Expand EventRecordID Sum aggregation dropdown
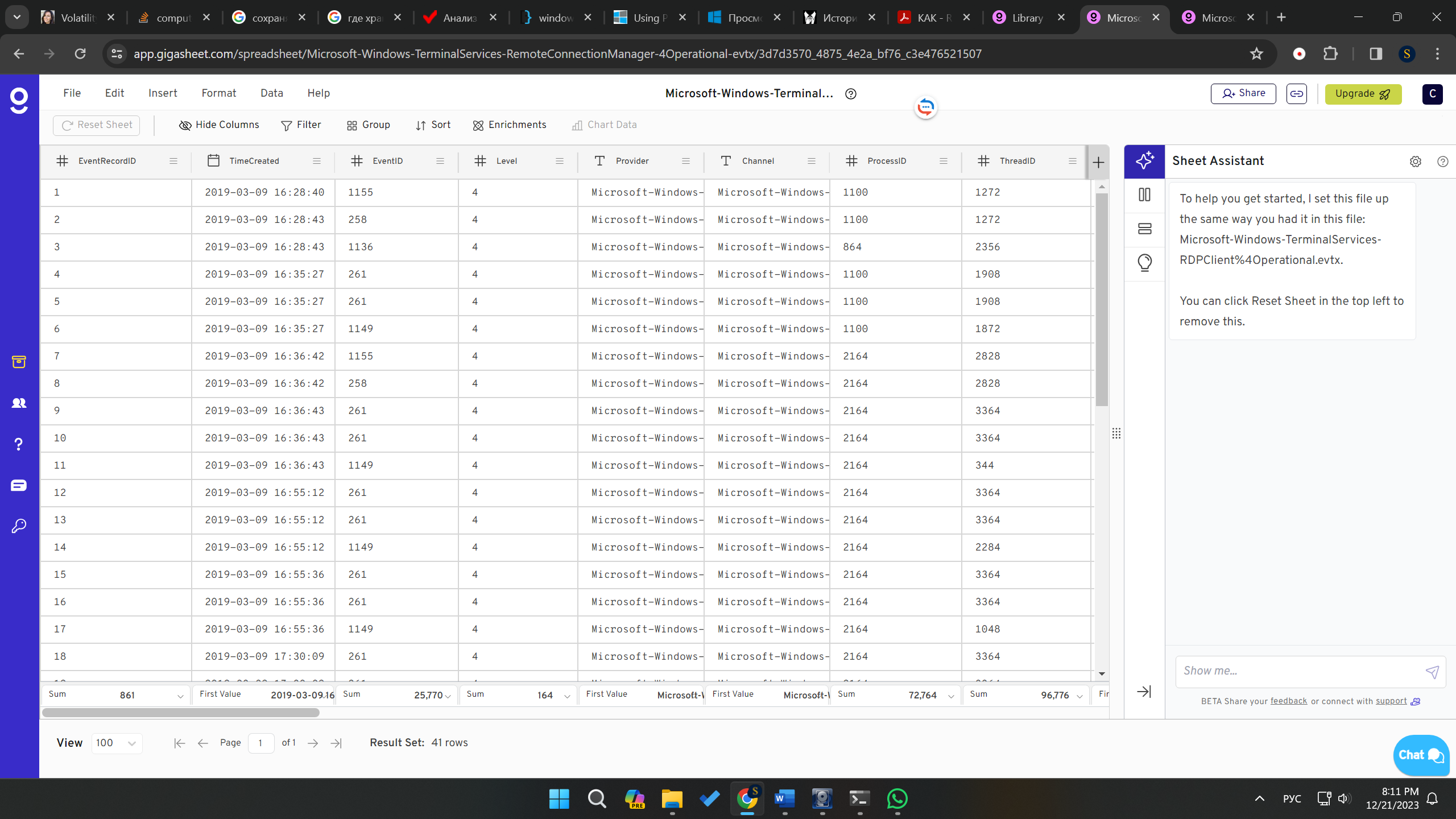The height and width of the screenshot is (819, 1456). click(180, 696)
